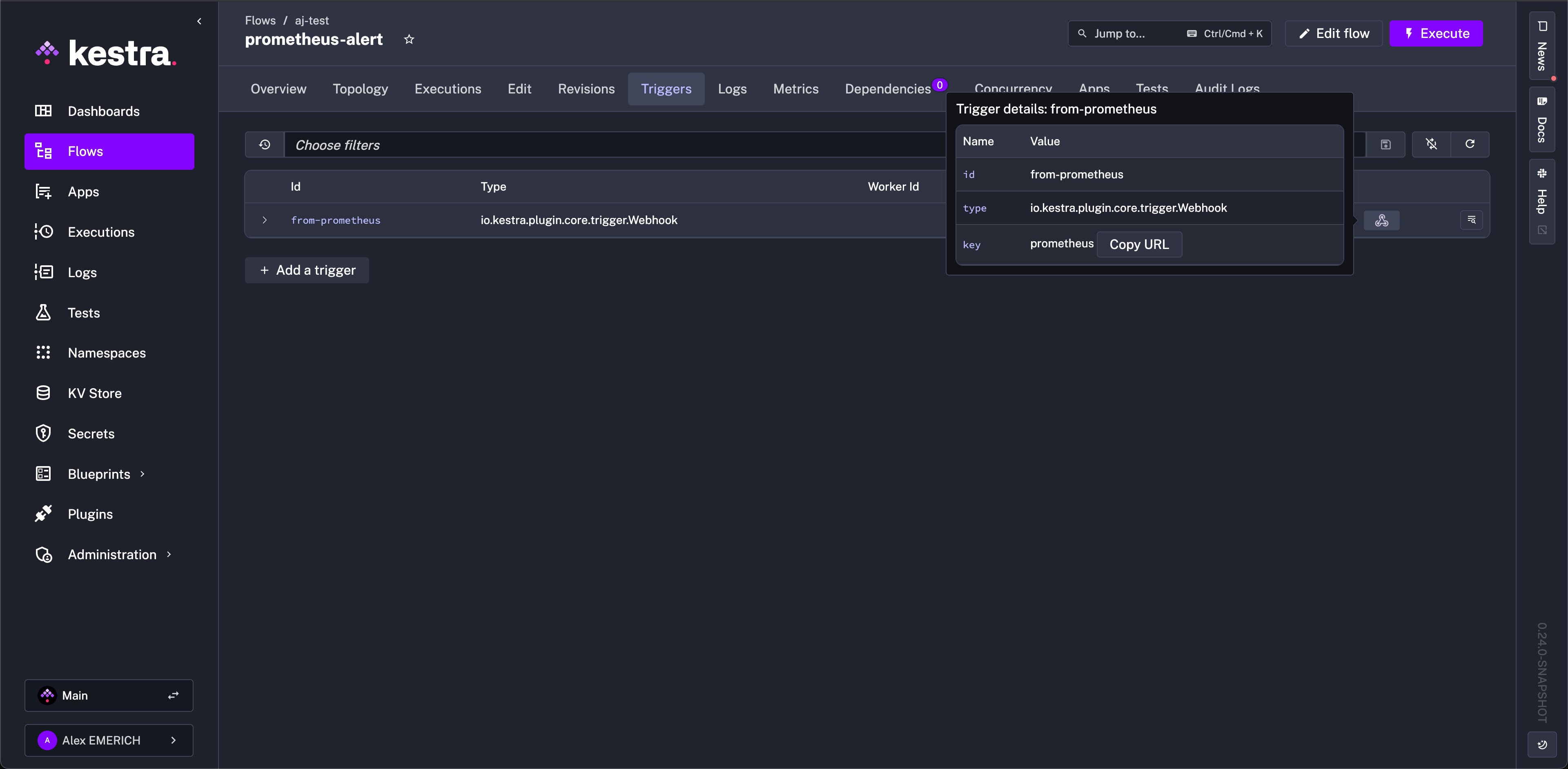Open the filter history icon next to filters
The height and width of the screenshot is (769, 1568).
[264, 144]
